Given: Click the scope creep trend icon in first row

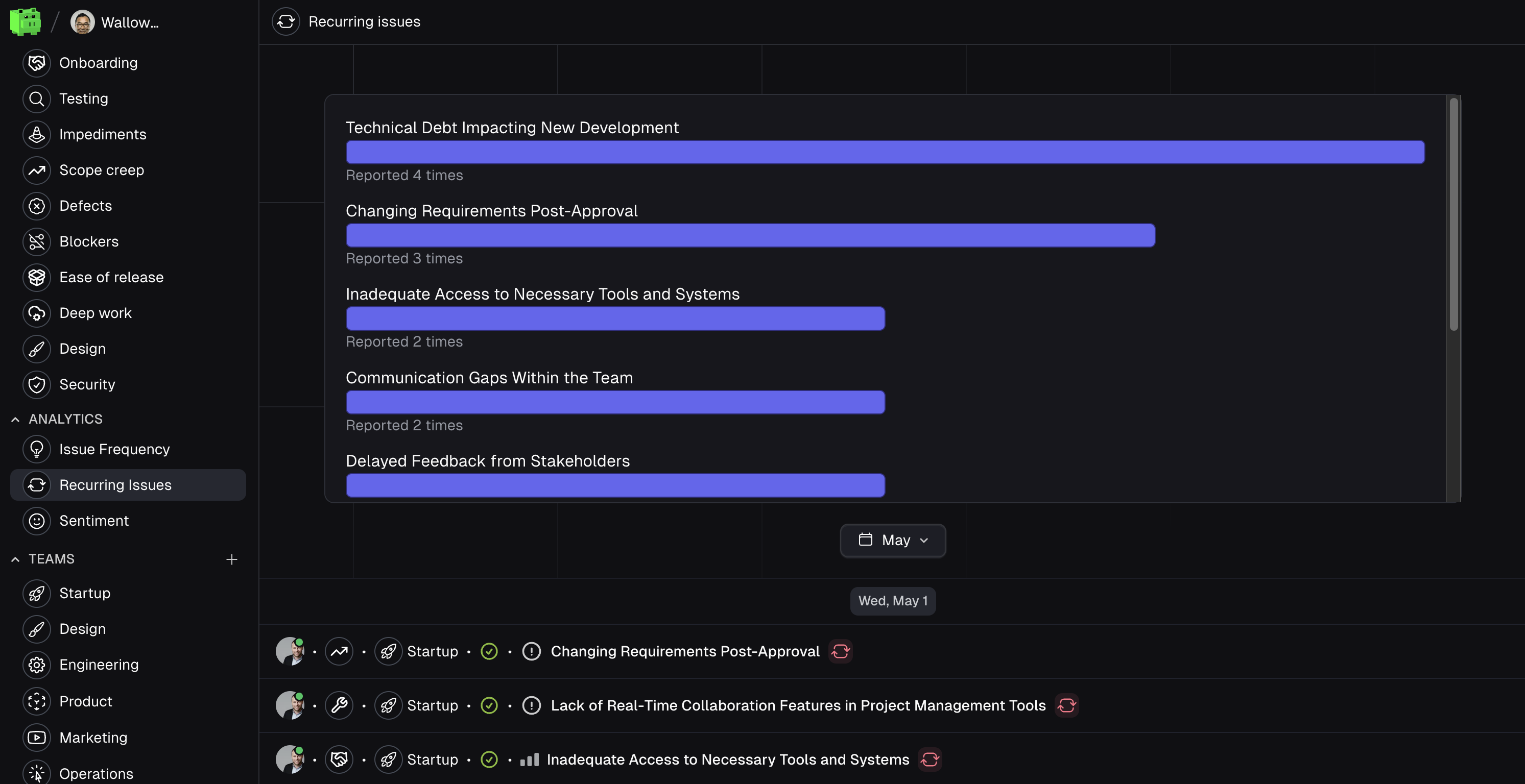Looking at the screenshot, I should tap(339, 651).
